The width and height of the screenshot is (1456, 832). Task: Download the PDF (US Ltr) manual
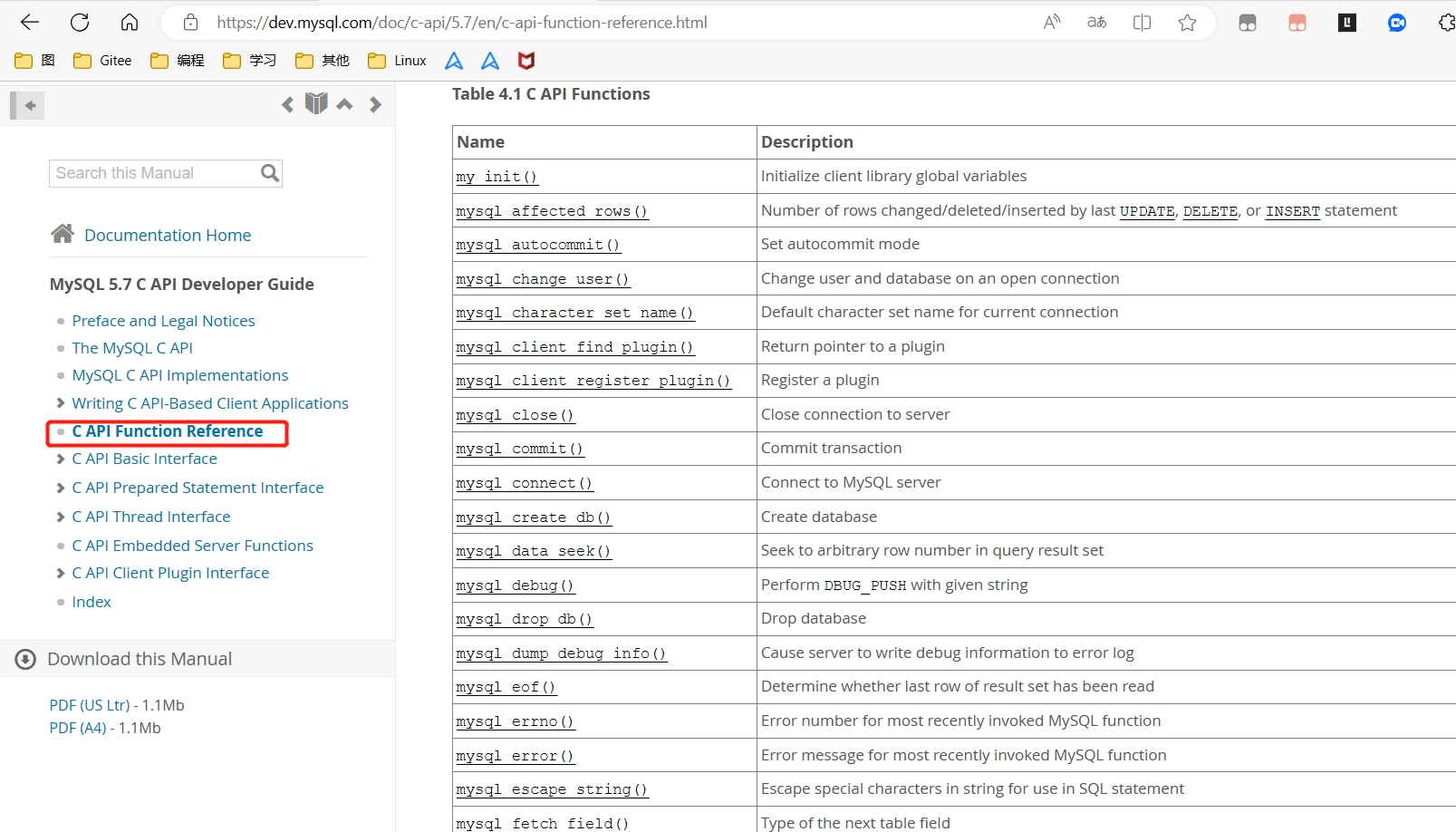coord(90,705)
